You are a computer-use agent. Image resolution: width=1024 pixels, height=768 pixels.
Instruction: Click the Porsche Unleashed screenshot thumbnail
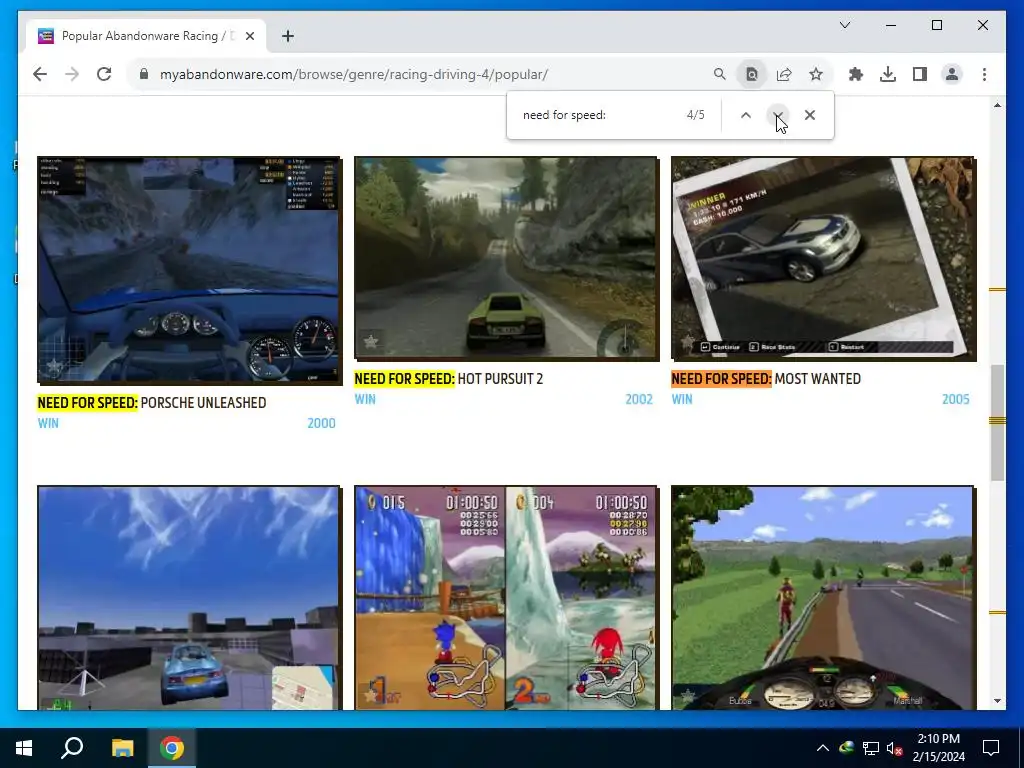[189, 270]
